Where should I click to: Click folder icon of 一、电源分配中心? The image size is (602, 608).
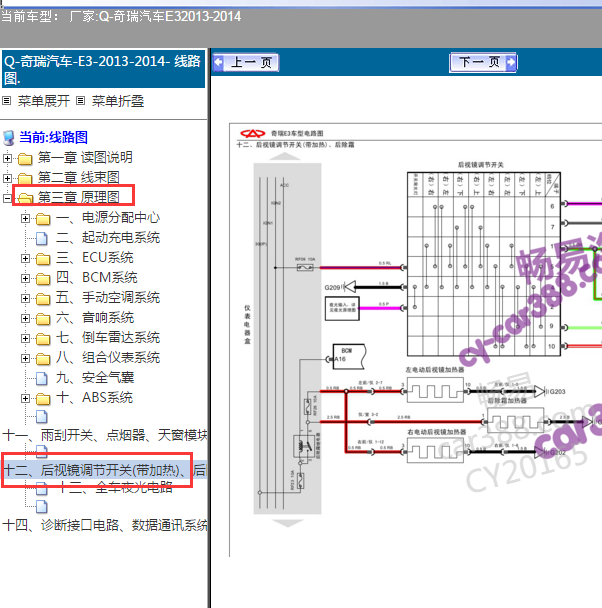[43, 219]
